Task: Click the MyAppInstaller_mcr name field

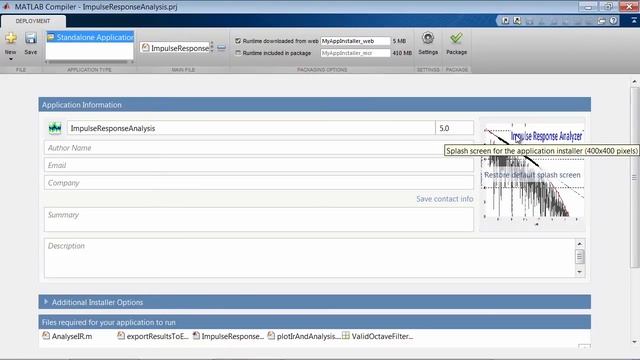Action: click(x=355, y=53)
